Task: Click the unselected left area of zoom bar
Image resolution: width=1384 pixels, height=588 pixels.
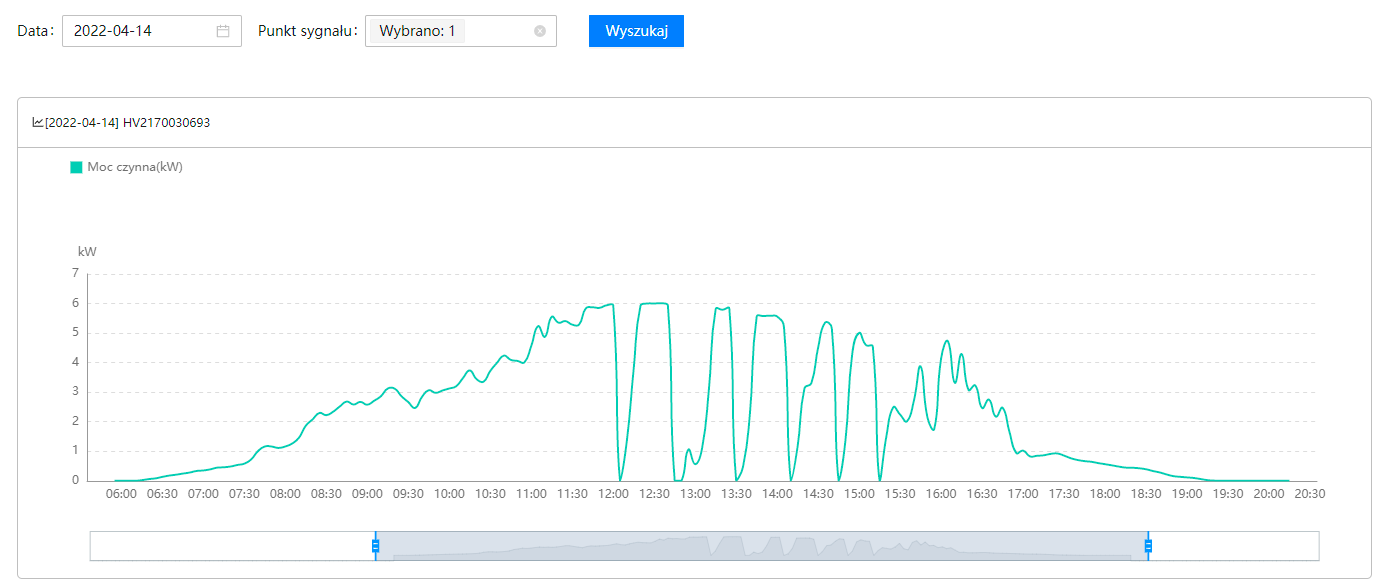Action: click(232, 546)
